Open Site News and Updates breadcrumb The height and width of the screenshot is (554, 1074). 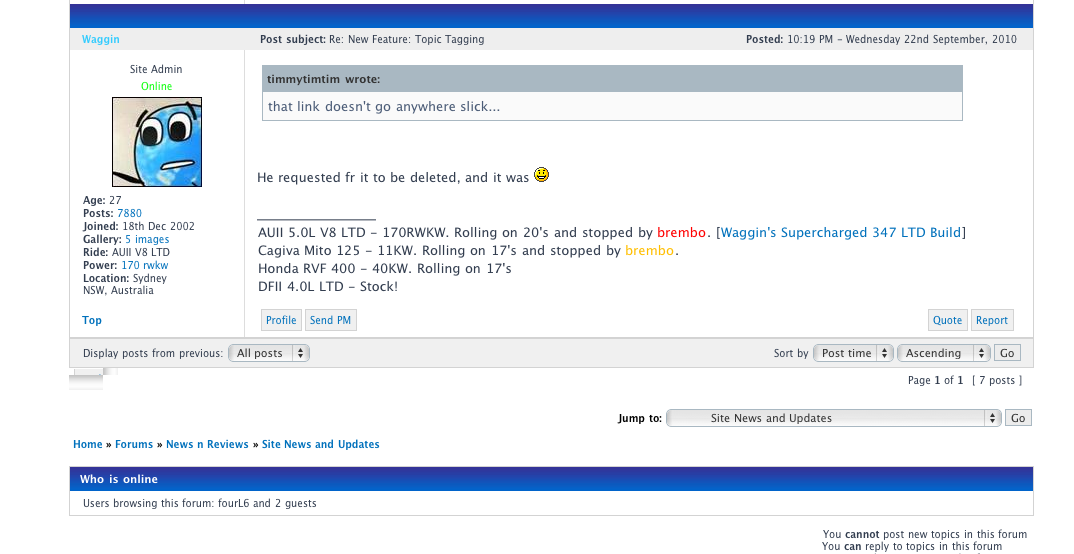coord(320,444)
